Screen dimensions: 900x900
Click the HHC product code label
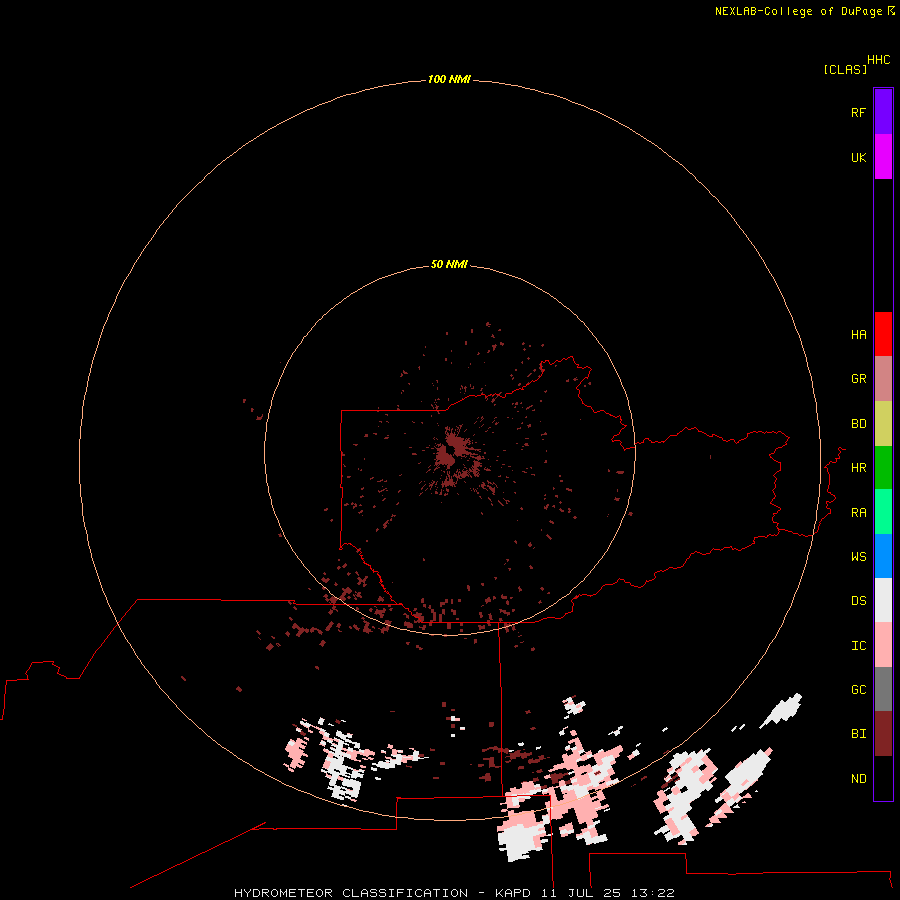878,60
